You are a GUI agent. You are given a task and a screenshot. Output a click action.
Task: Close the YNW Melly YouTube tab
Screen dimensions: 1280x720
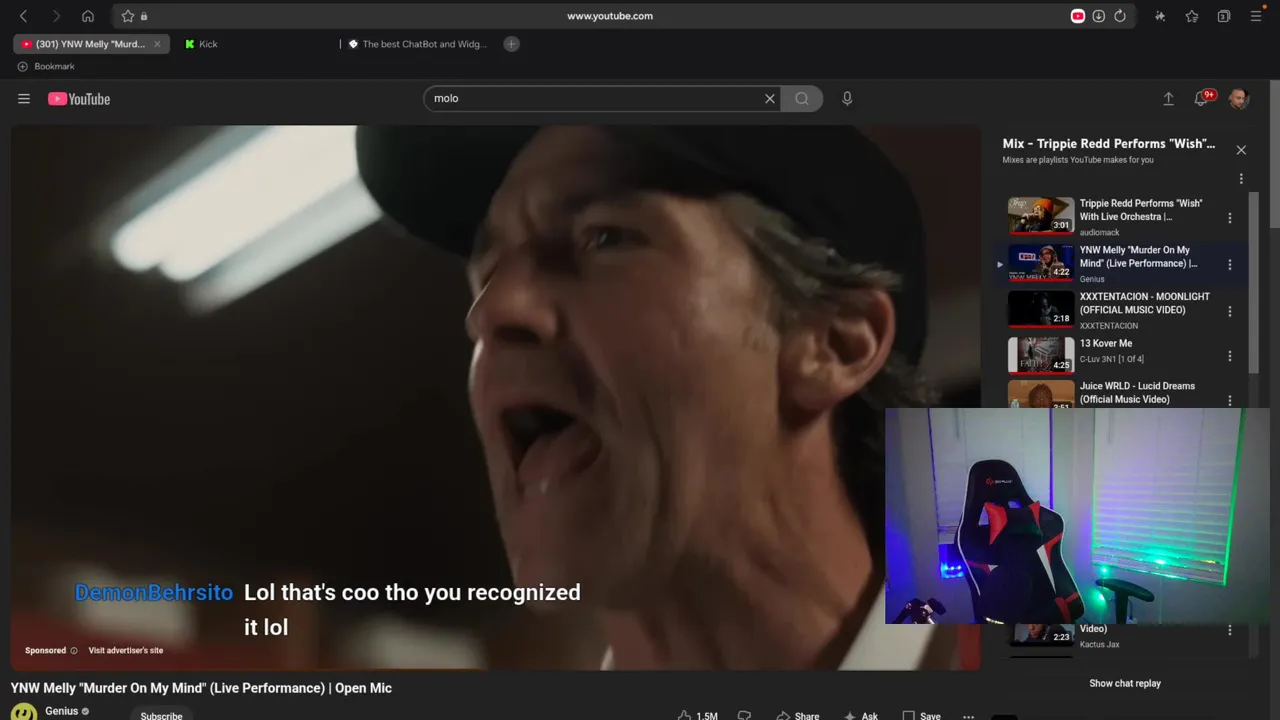[x=157, y=44]
